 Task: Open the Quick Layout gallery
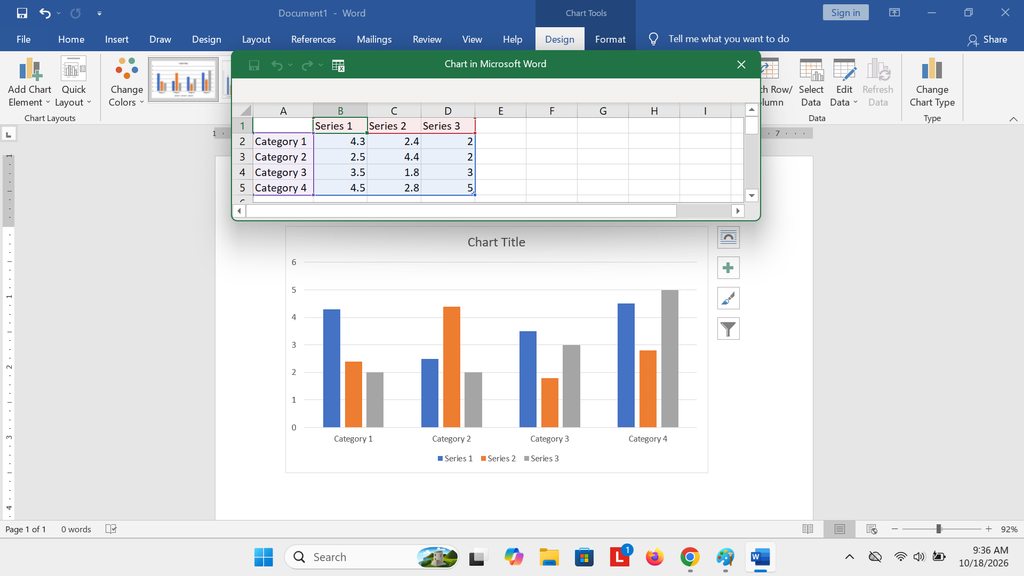(x=73, y=82)
